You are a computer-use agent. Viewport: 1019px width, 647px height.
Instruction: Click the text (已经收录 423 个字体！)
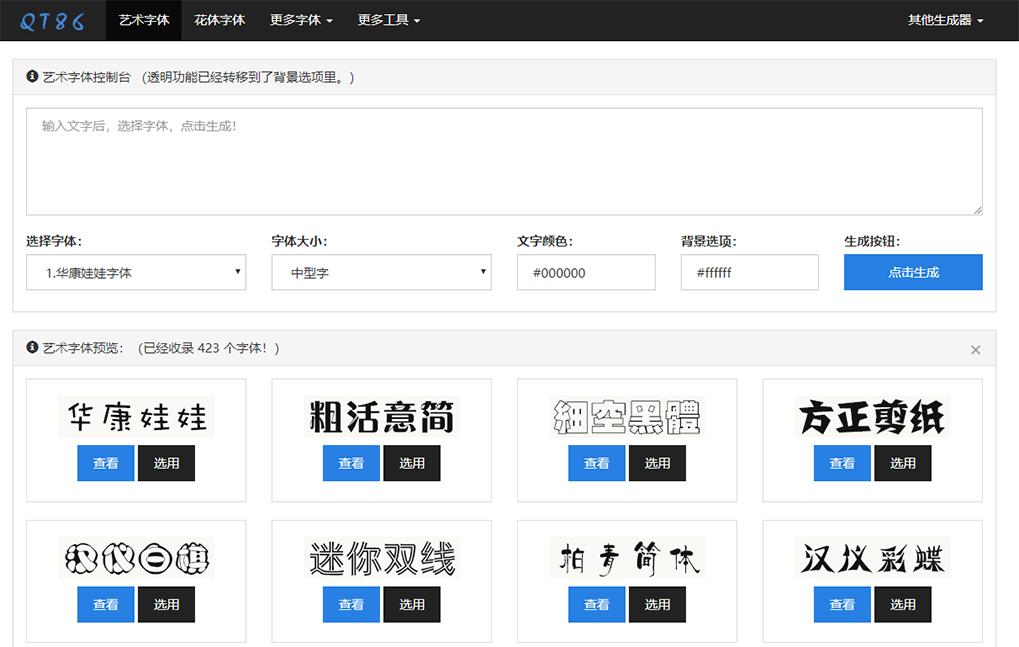click(208, 348)
